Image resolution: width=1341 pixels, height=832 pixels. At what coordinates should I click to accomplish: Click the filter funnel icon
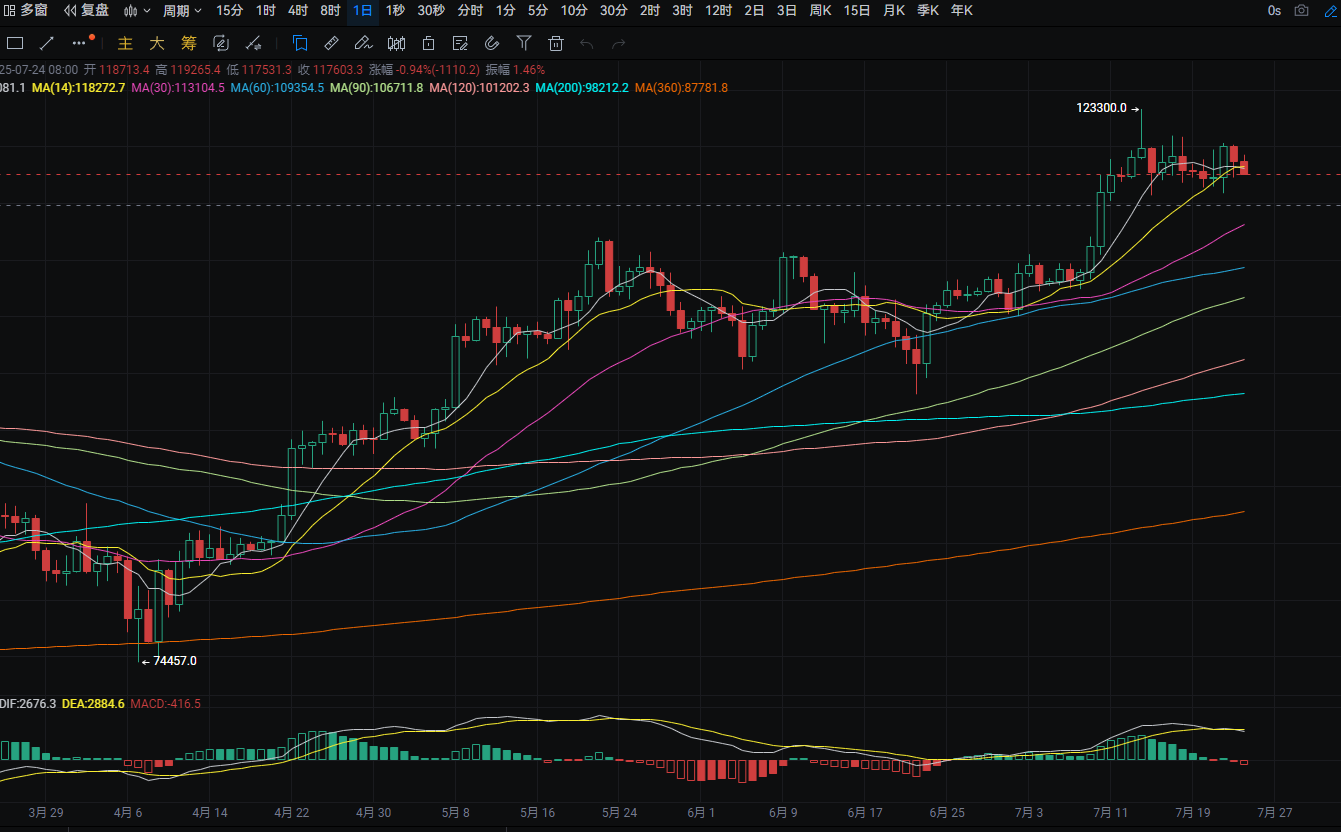point(524,43)
